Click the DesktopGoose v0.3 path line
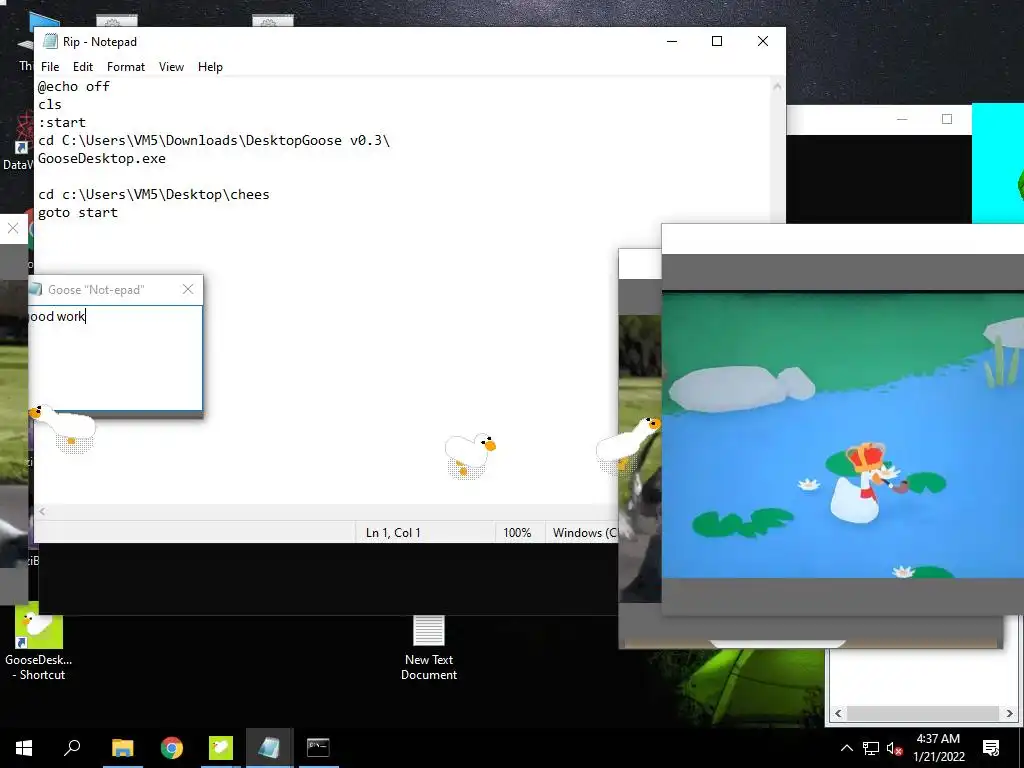Viewport: 1024px width, 768px height. click(x=214, y=140)
